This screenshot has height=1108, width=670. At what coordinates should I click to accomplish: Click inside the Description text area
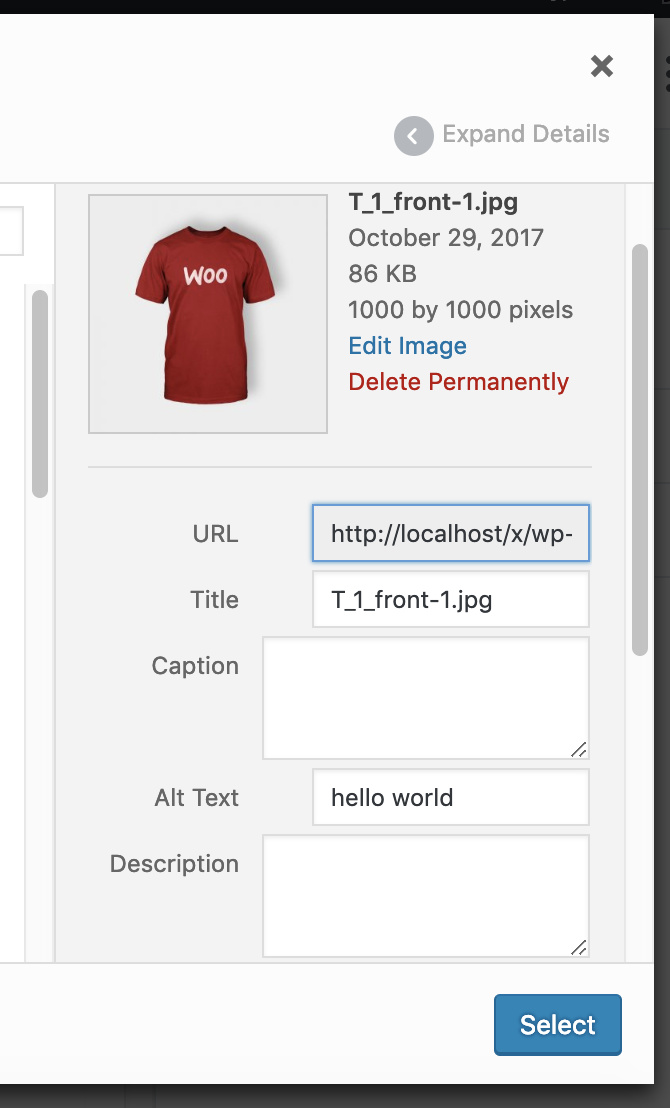click(x=425, y=896)
